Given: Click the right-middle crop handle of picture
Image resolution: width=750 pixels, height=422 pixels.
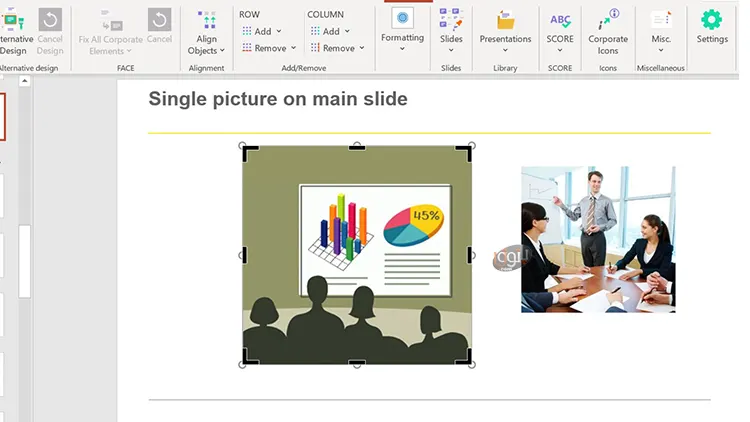Looking at the screenshot, I should pyautogui.click(x=471, y=255).
